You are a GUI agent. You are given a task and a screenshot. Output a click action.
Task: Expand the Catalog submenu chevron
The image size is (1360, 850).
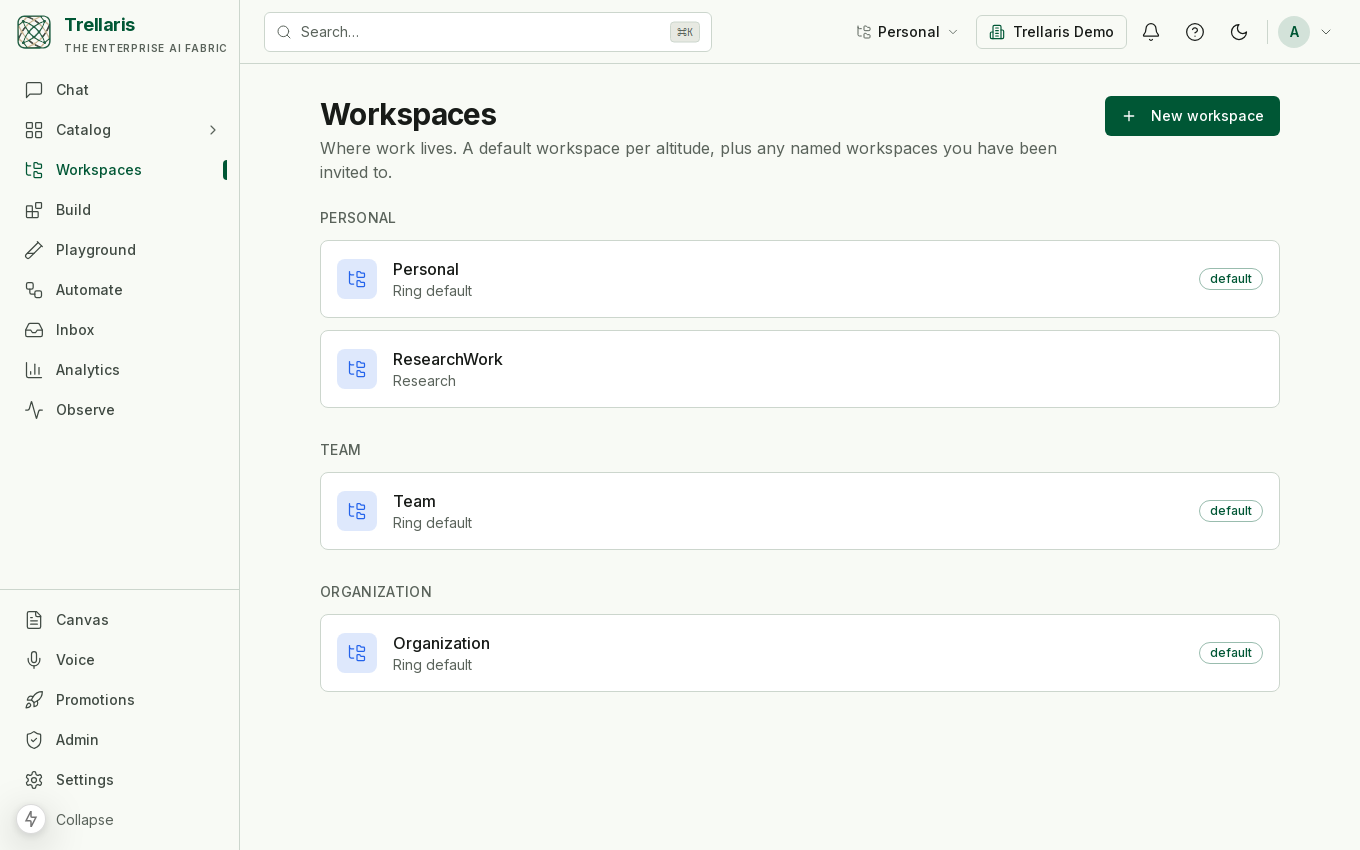tap(212, 130)
